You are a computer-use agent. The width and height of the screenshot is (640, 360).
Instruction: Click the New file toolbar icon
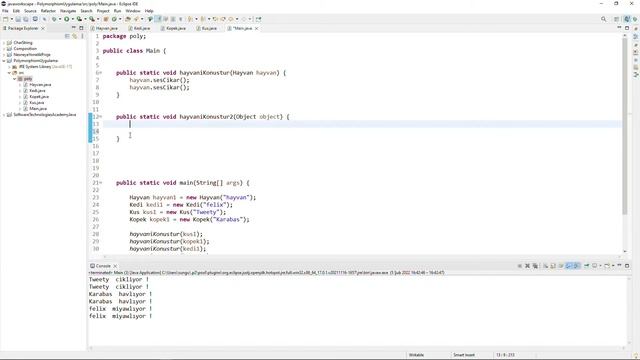pos(5,19)
